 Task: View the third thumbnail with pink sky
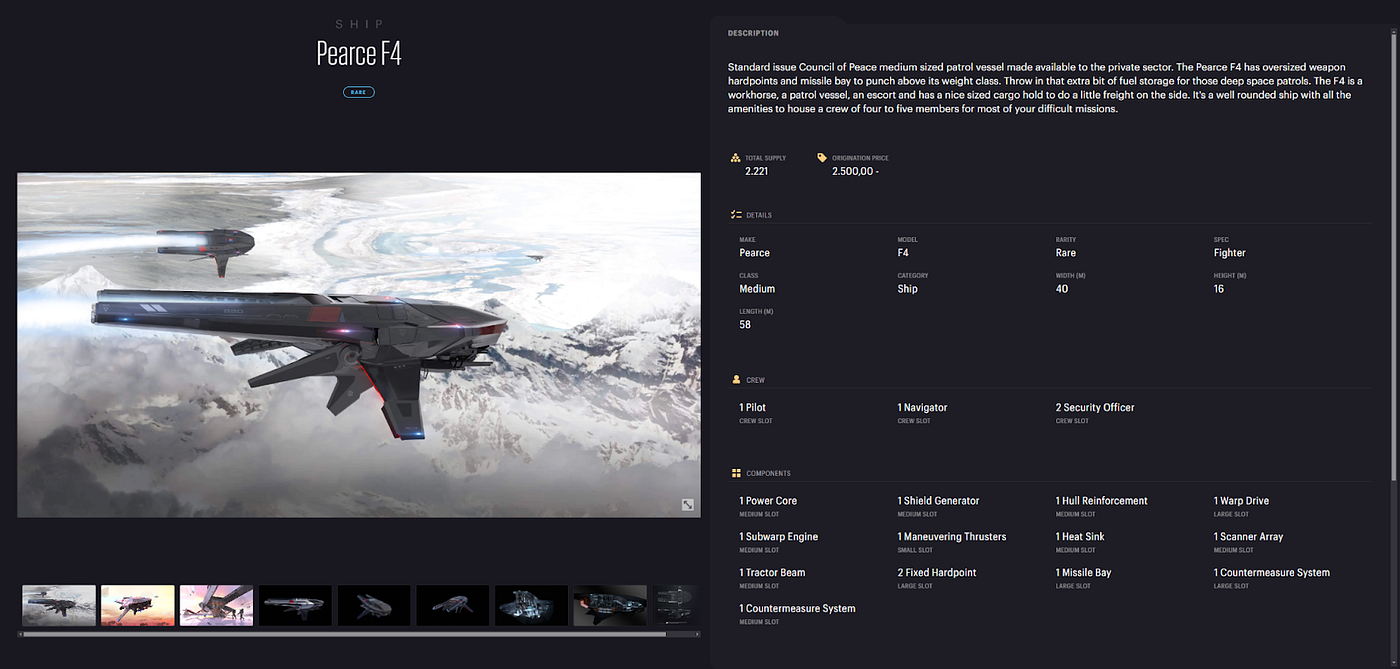216,605
